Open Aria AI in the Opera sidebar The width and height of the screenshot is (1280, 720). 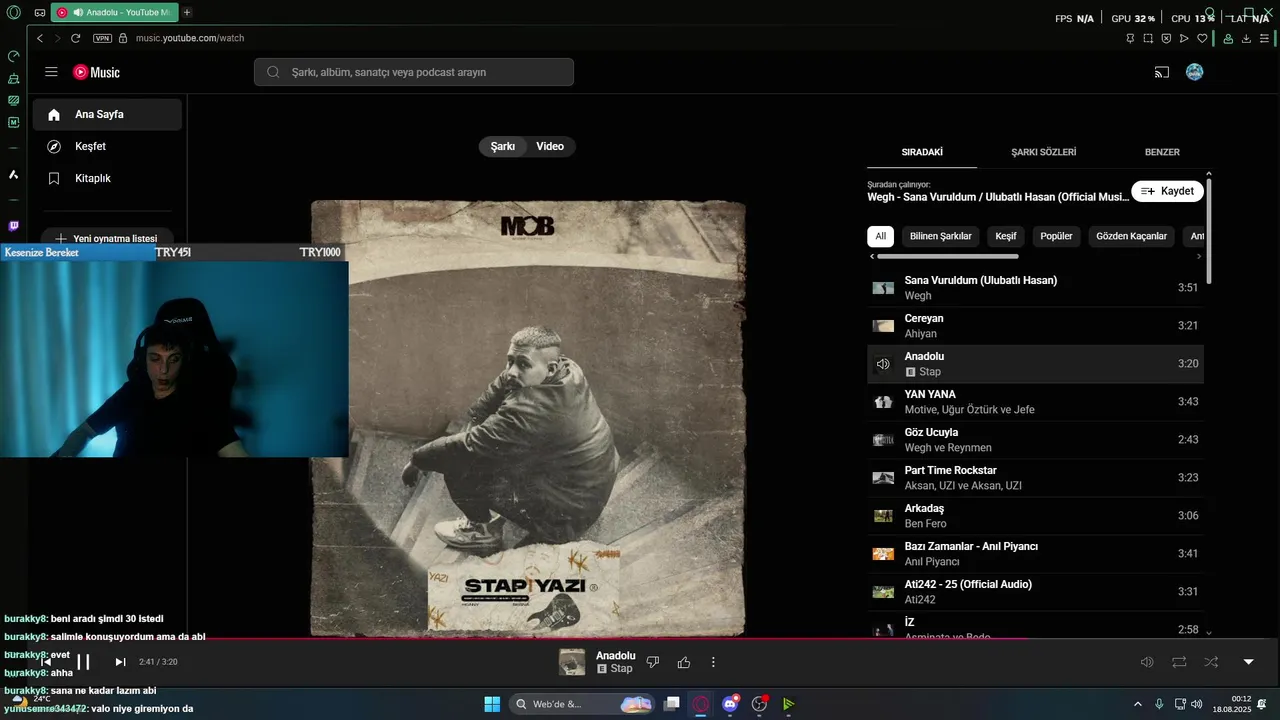(x=13, y=174)
